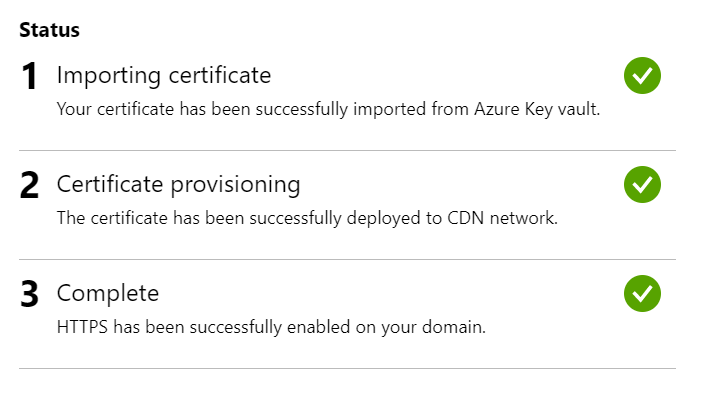The height and width of the screenshot is (408, 717).
Task: Click the divider line below Complete step
Action: point(348,368)
